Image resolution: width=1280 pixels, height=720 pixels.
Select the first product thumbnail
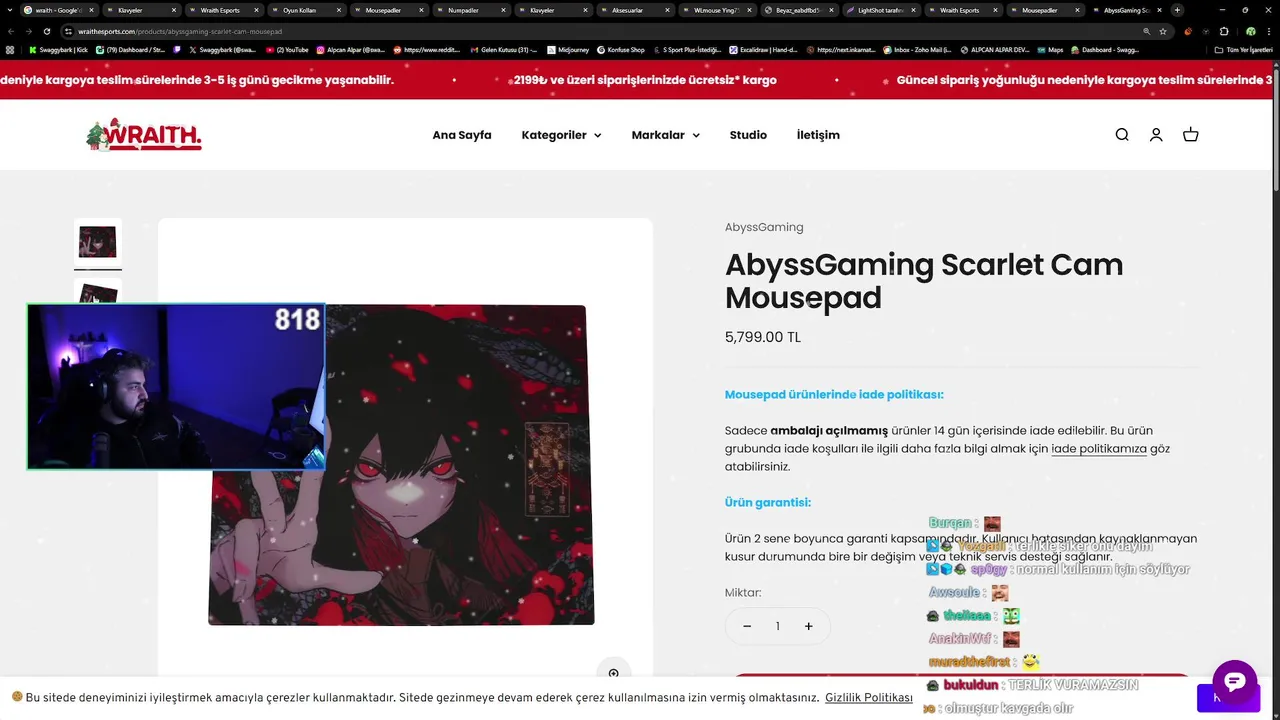point(98,242)
